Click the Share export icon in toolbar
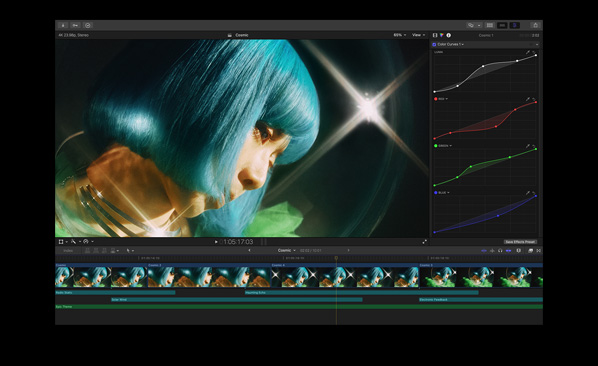This screenshot has height=366, width=598. pyautogui.click(x=535, y=25)
